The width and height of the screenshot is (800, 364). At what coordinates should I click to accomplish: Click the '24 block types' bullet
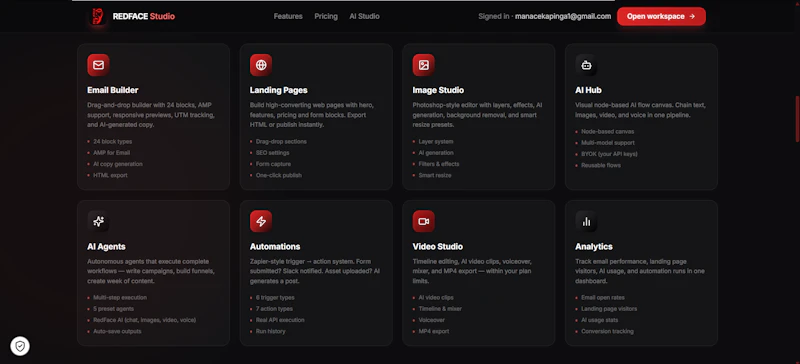coord(109,141)
